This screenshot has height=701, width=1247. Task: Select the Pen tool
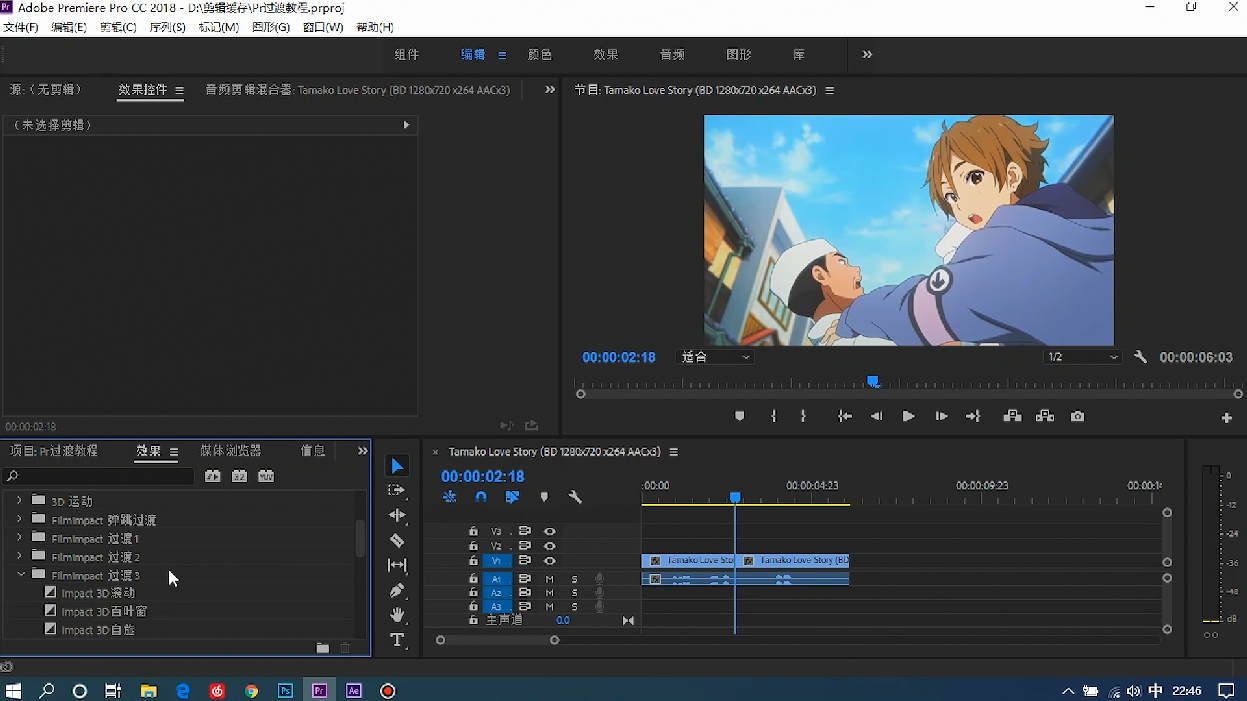[x=397, y=590]
